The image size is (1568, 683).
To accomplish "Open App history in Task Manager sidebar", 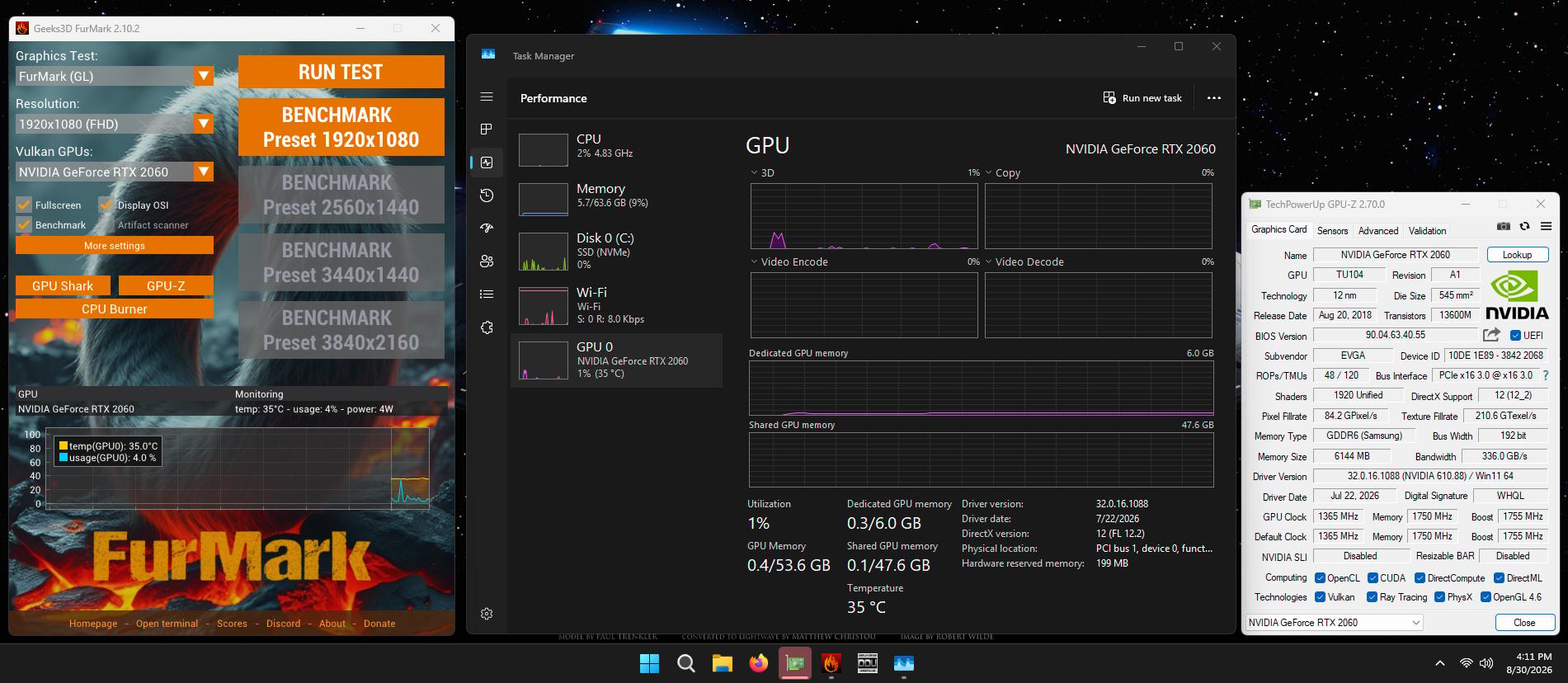I will [487, 195].
